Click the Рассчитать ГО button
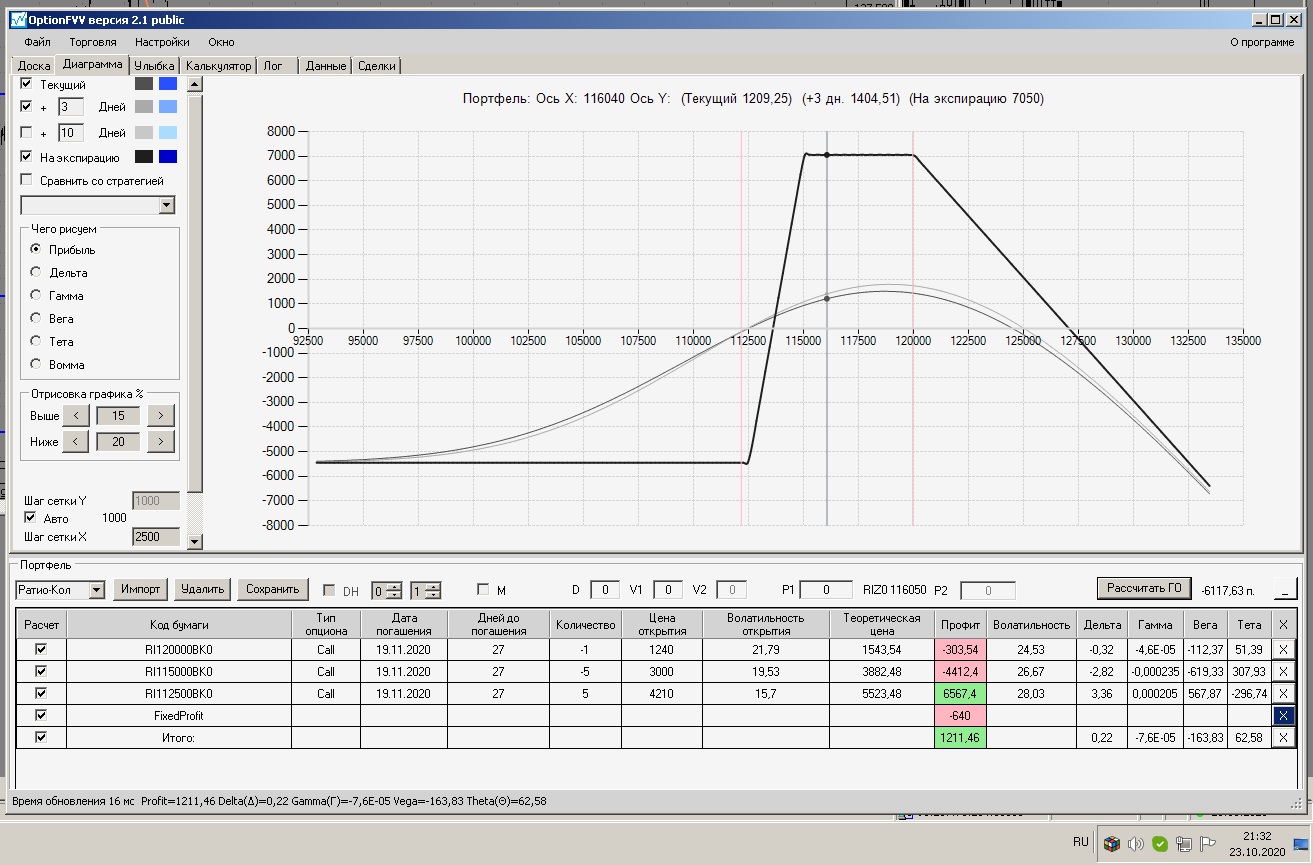 (1144, 587)
